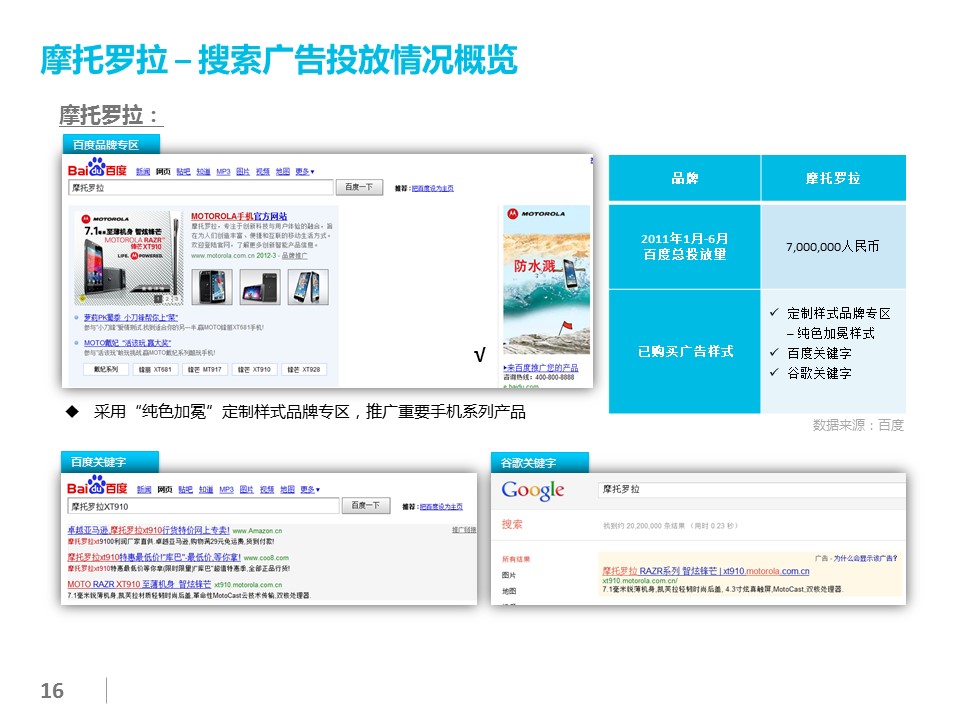960x720 pixels.
Task: Click 为什么会显示该广告 link in Google ad
Action: pyautogui.click(x=862, y=557)
